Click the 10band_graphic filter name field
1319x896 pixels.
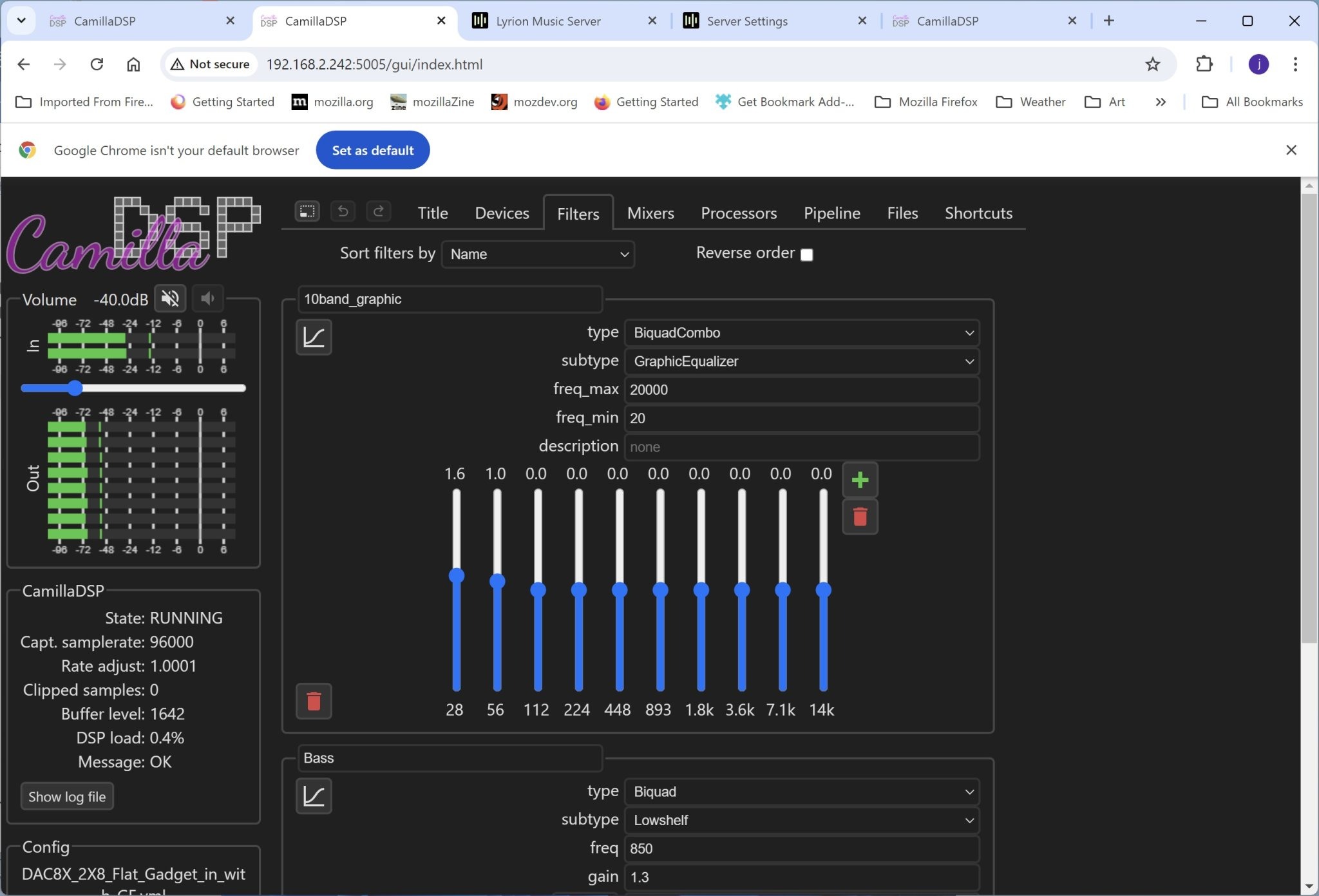[x=450, y=299]
